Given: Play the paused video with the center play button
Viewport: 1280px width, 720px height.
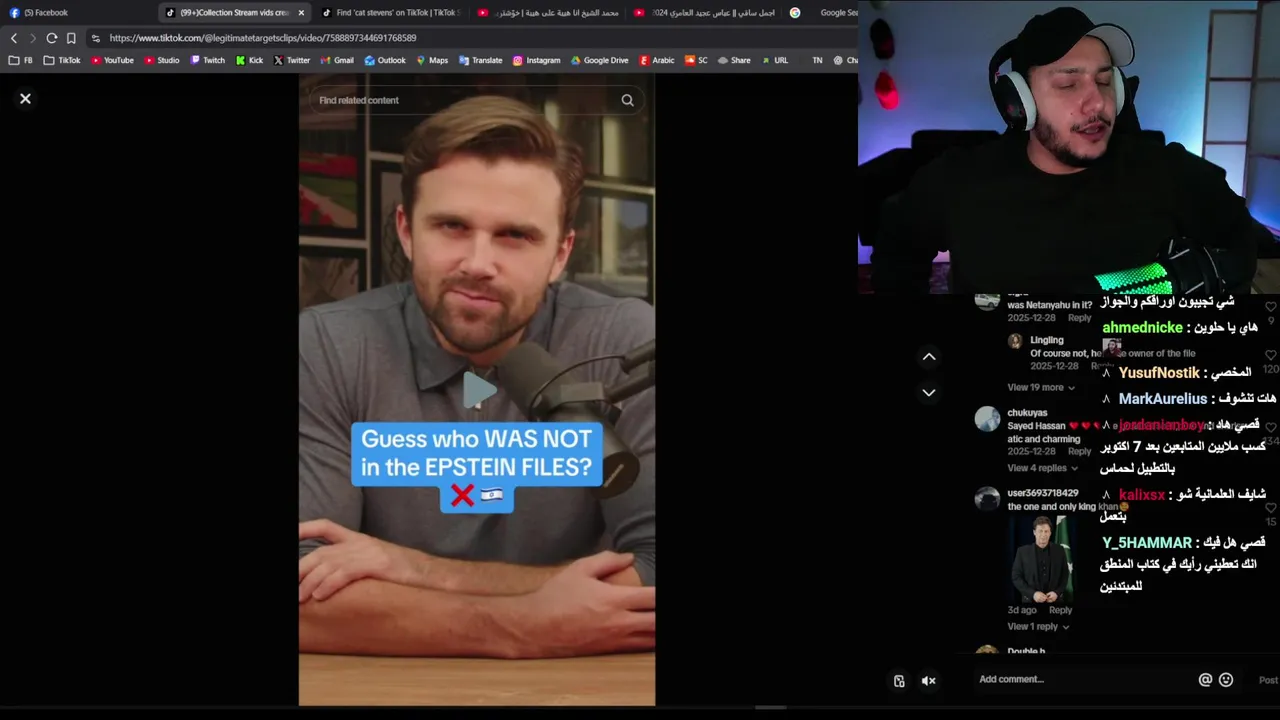Looking at the screenshot, I should 478,390.
